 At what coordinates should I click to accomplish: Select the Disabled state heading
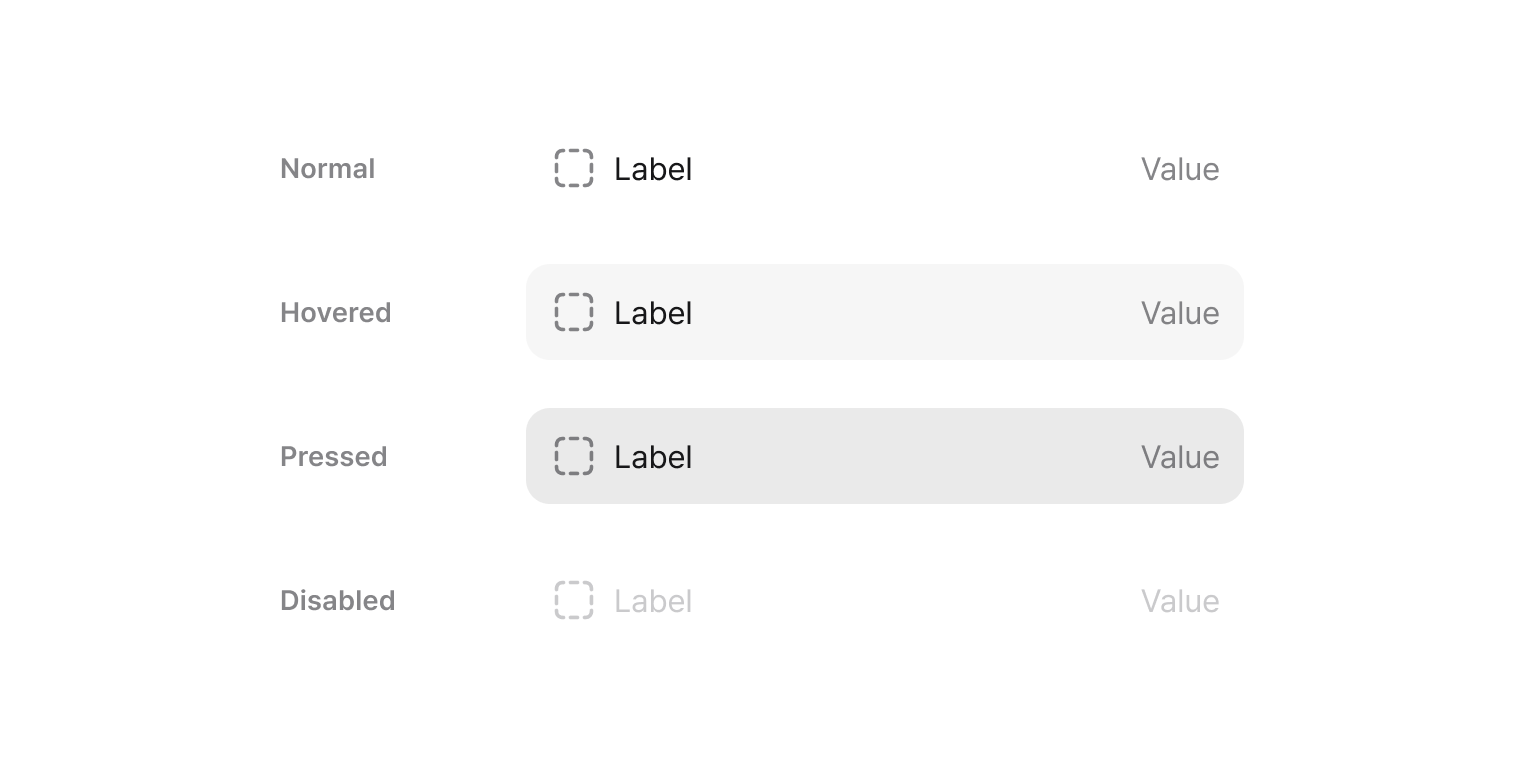click(x=338, y=601)
